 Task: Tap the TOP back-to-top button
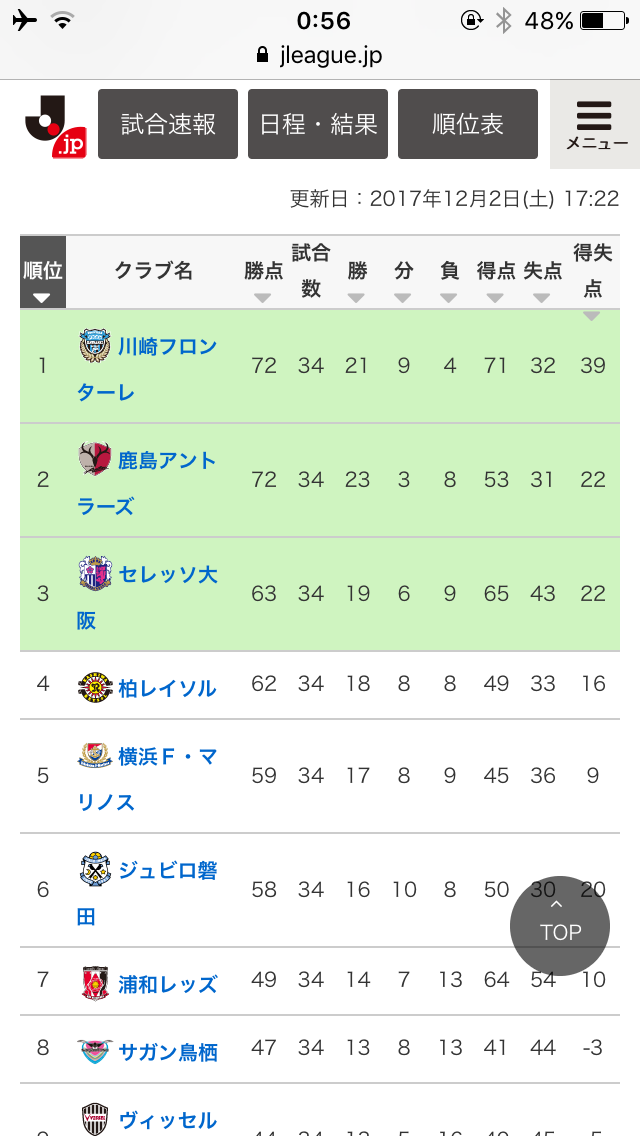click(560, 926)
